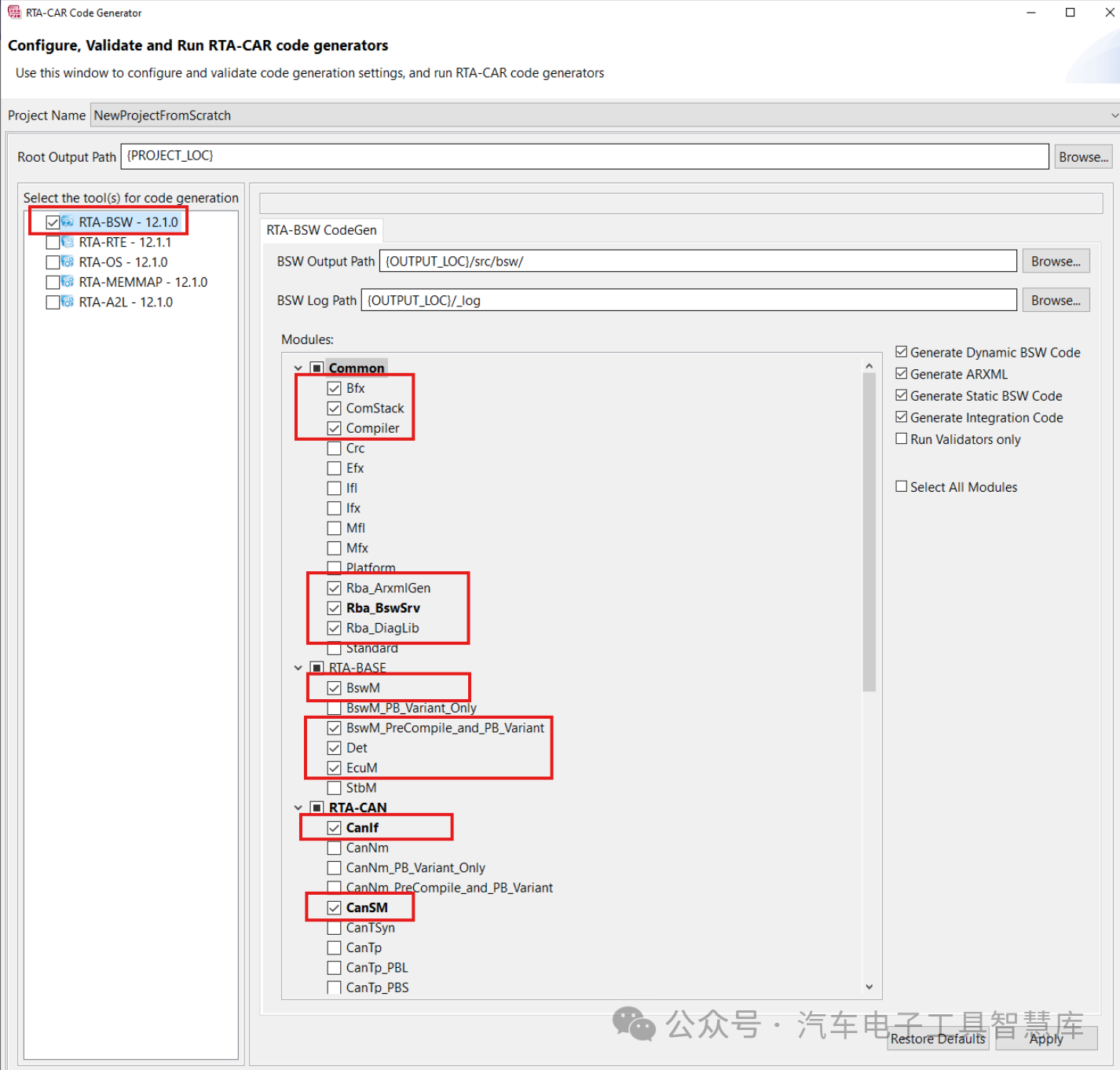Check the Ifx module

[x=335, y=508]
